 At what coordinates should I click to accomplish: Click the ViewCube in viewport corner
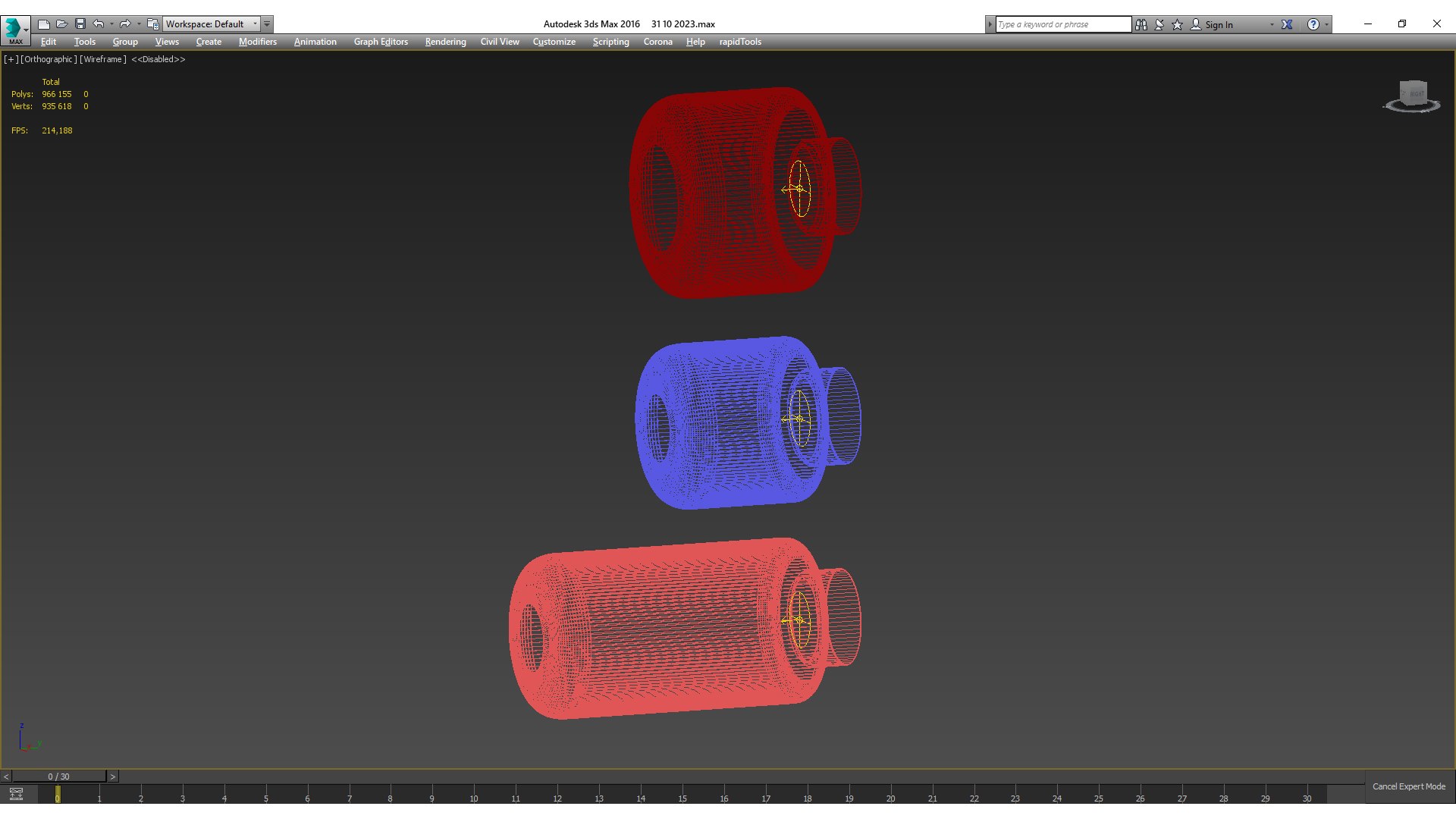(1413, 95)
